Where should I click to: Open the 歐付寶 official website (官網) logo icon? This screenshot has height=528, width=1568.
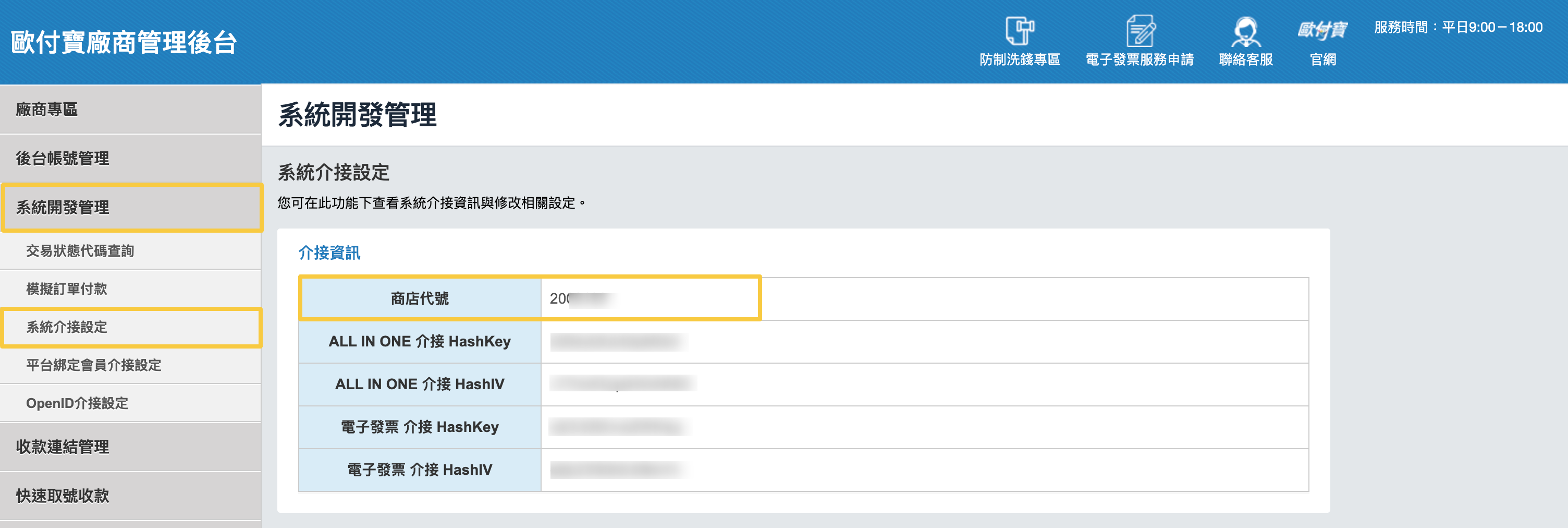coord(1322,30)
